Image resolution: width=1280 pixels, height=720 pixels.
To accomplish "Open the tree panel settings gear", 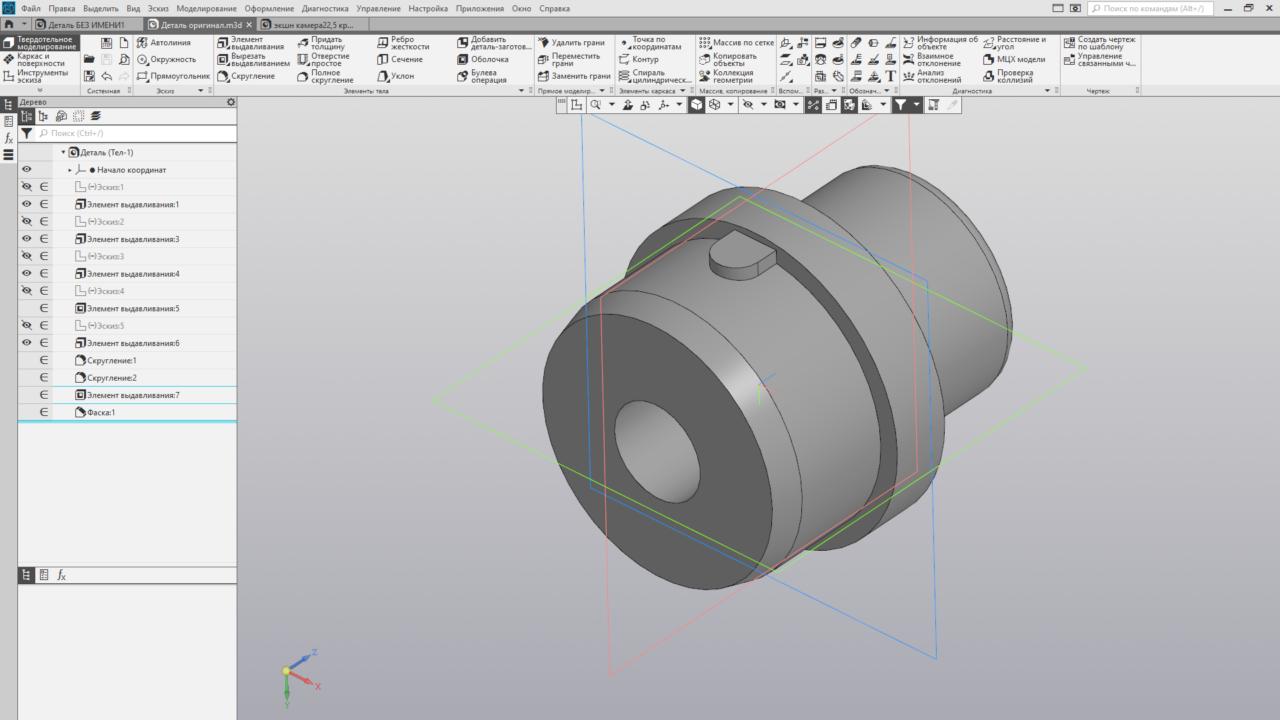I will [x=231, y=102].
